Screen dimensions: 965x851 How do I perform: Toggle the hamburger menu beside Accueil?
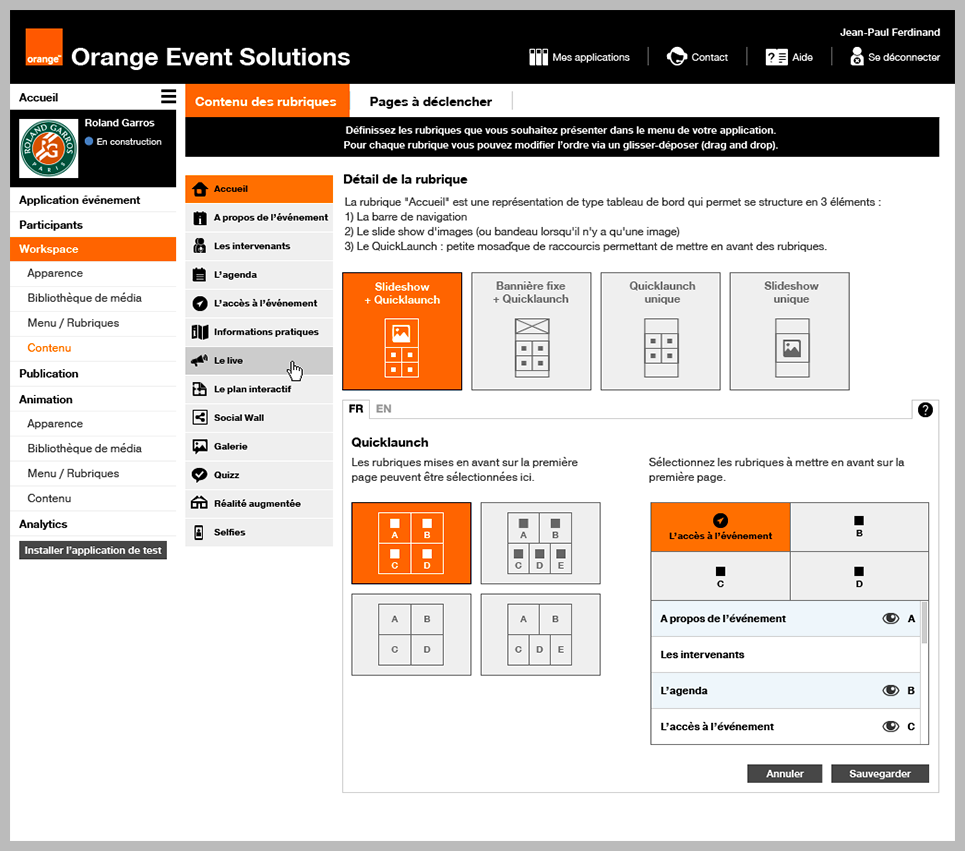pos(168,97)
